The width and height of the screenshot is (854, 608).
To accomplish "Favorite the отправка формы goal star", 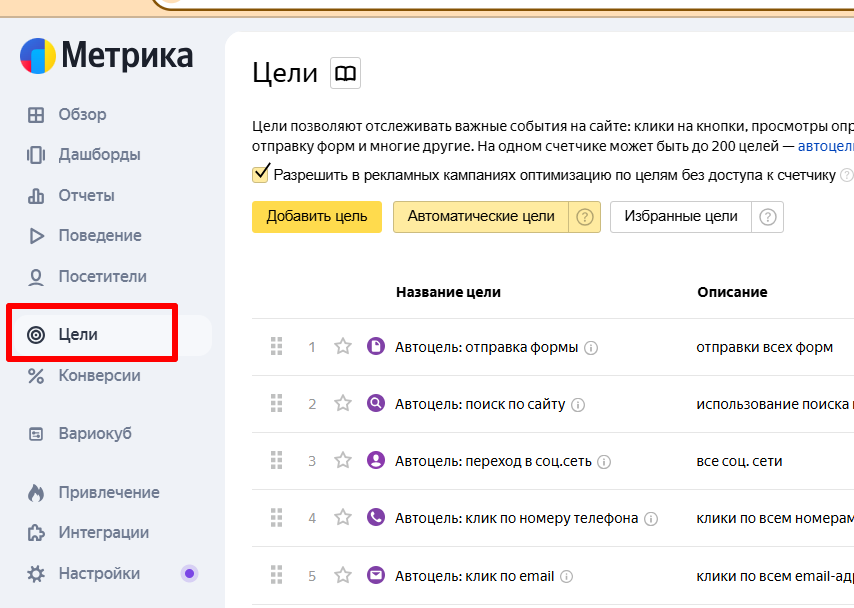I will 343,346.
